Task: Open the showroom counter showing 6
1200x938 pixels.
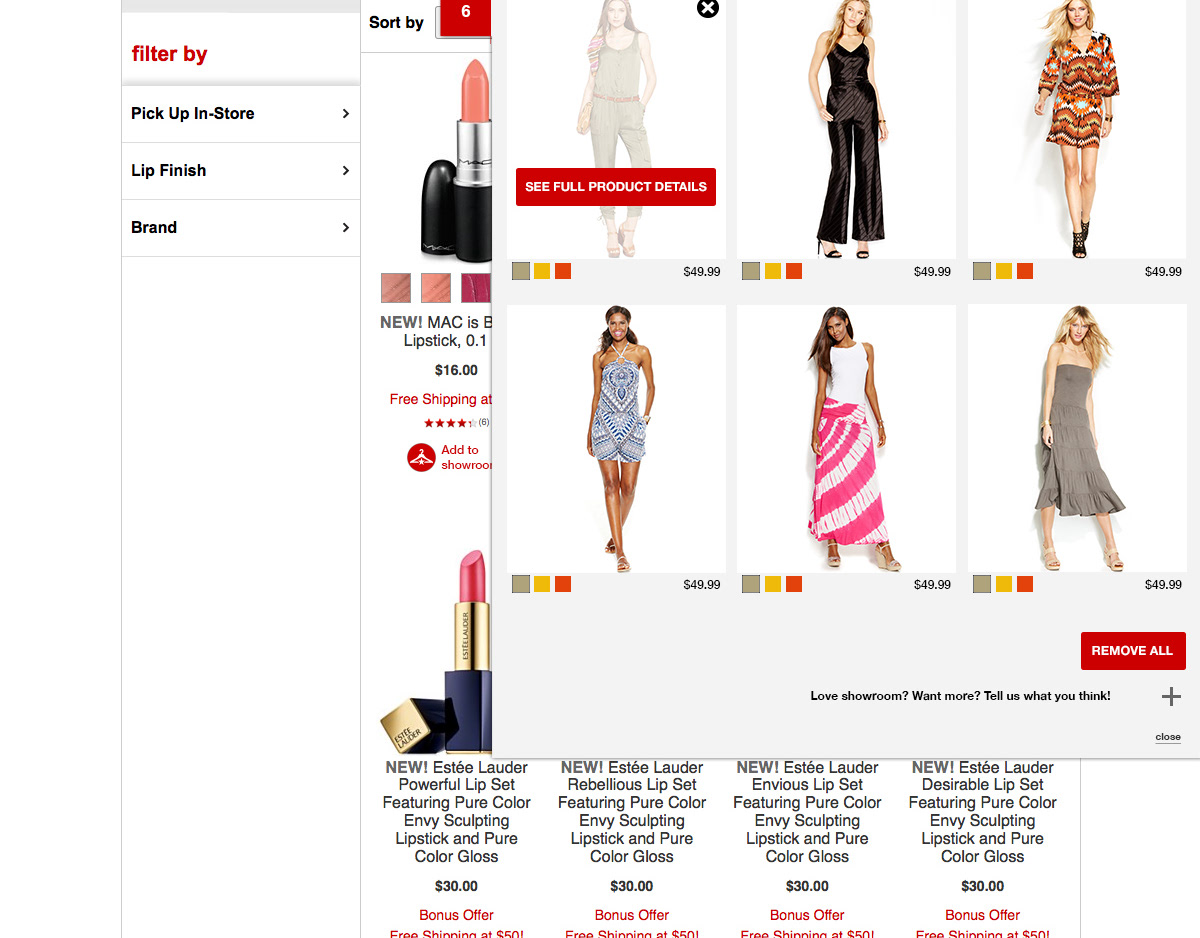Action: pyautogui.click(x=465, y=17)
